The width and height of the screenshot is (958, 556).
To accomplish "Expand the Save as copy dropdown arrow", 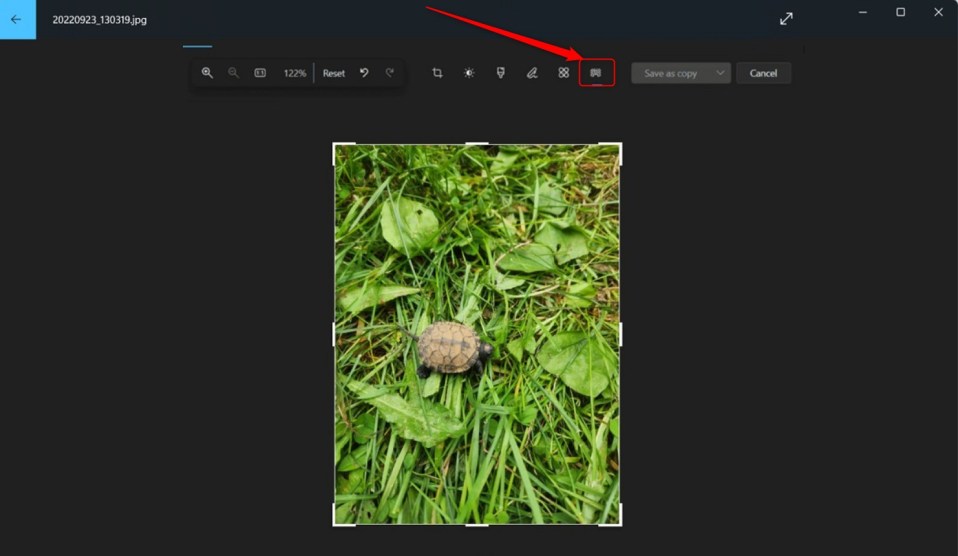I will 720,73.
